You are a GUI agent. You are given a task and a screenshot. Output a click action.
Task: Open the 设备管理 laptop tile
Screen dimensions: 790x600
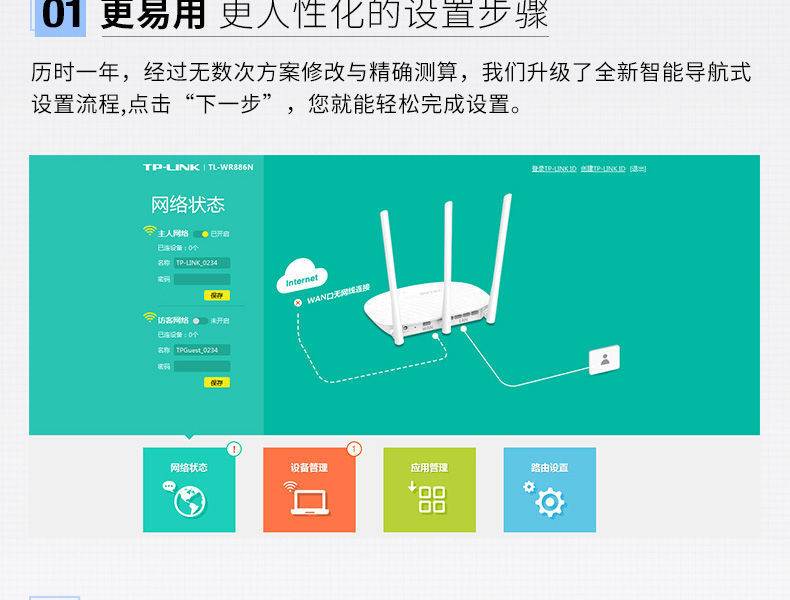(309, 490)
